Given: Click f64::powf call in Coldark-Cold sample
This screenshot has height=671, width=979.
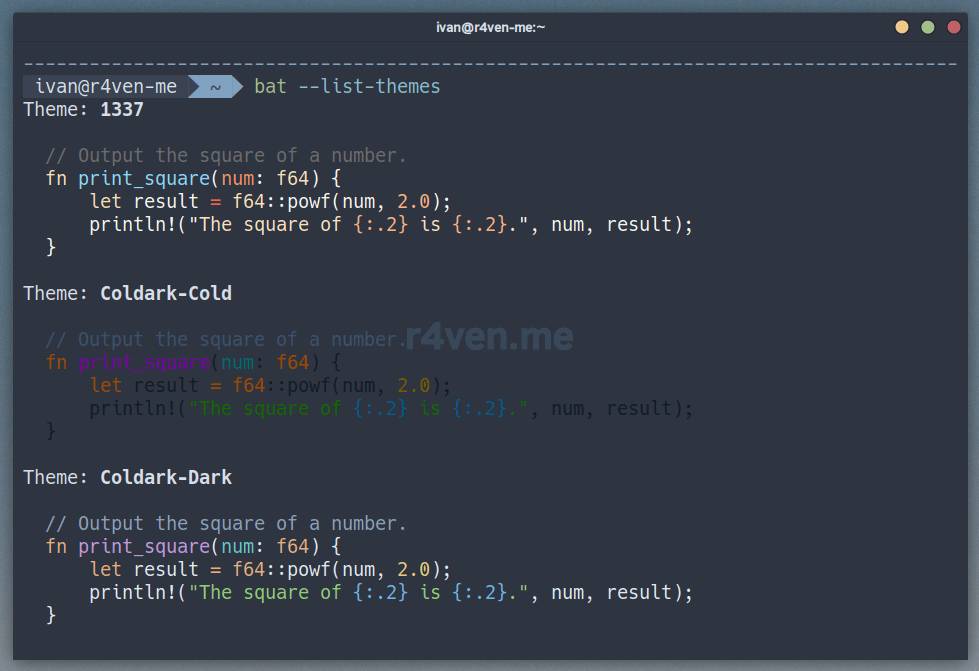Looking at the screenshot, I should coord(292,386).
